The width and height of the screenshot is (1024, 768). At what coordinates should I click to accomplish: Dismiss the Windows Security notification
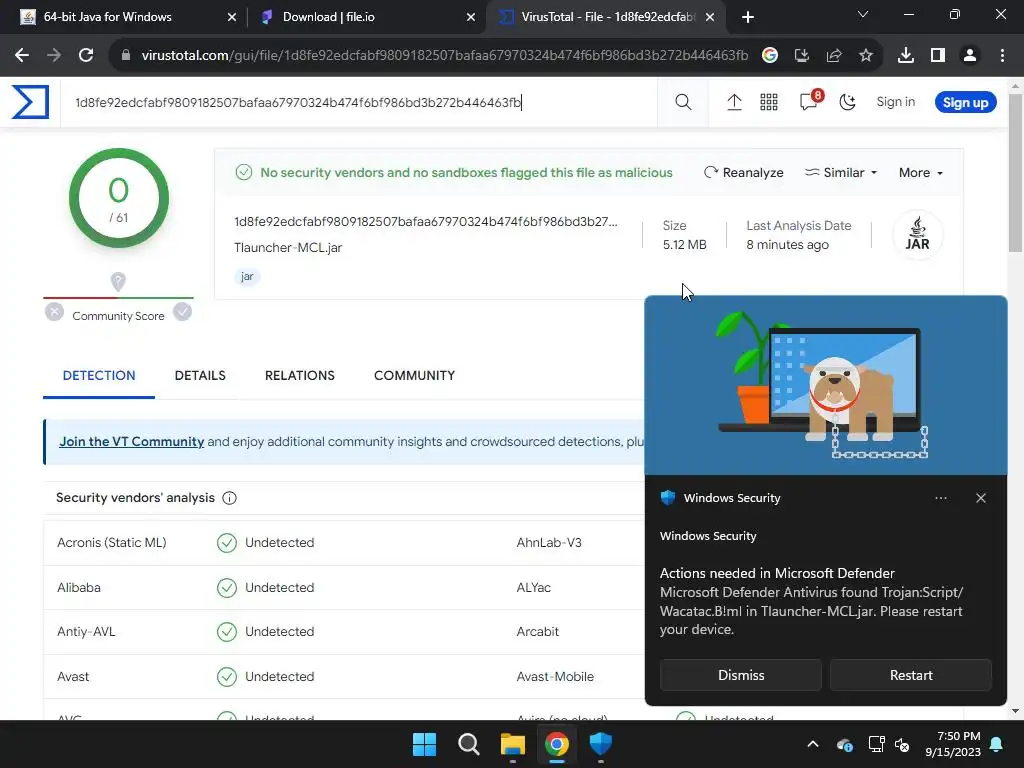point(741,675)
